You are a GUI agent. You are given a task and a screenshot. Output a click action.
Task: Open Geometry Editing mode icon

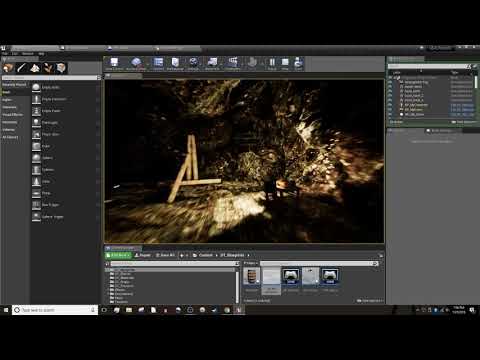coord(61,68)
